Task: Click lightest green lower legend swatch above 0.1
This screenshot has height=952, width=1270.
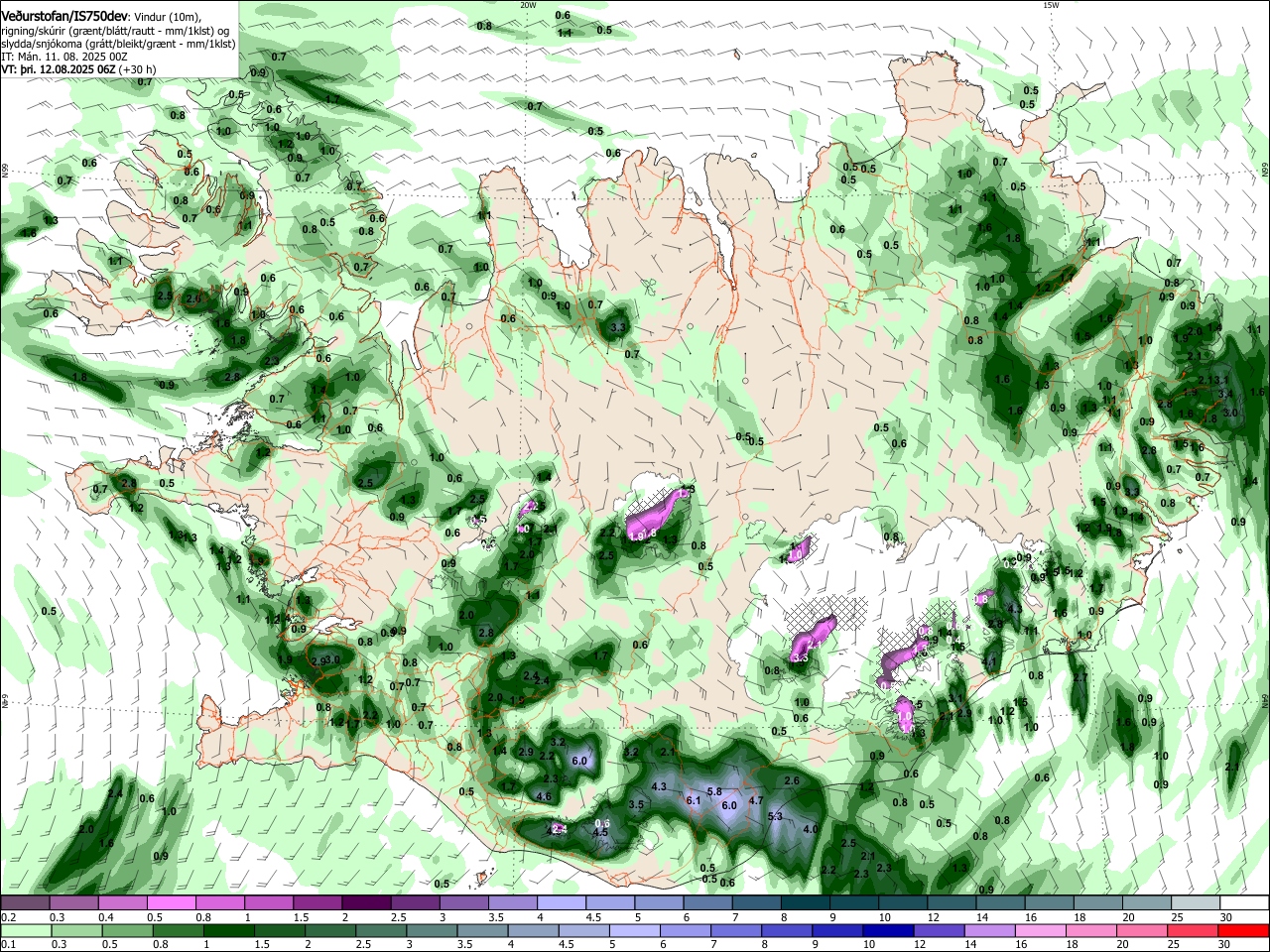Action: pyautogui.click(x=25, y=930)
